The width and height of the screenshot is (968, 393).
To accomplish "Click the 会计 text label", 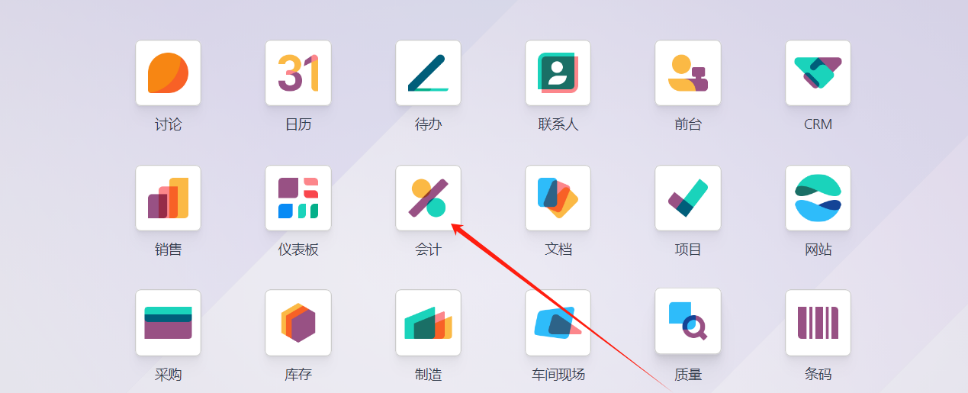I will pyautogui.click(x=428, y=250).
